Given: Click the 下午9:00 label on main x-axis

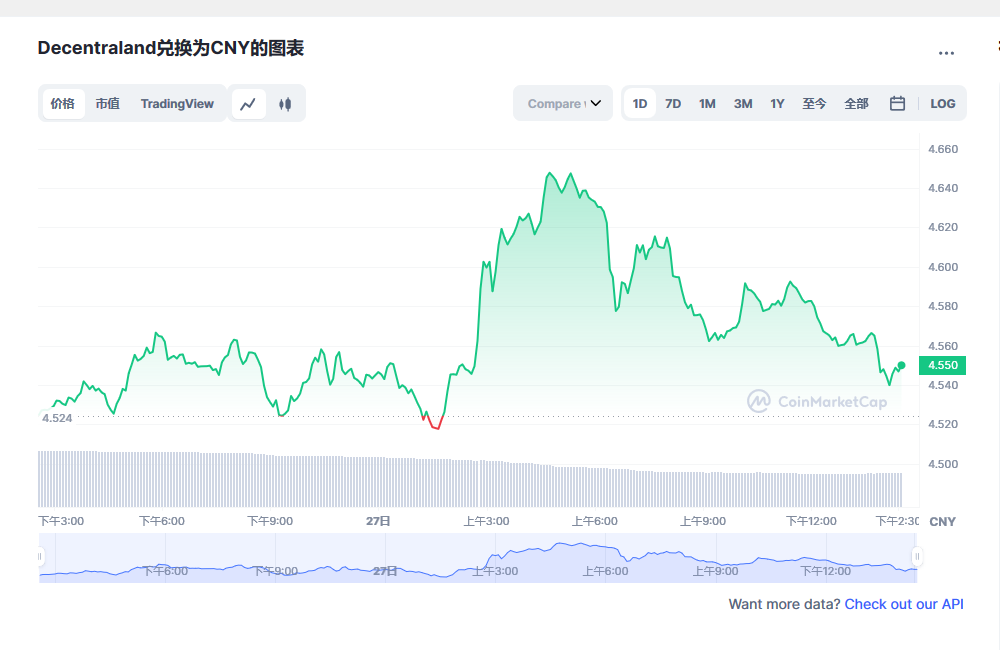Looking at the screenshot, I should tap(270, 521).
